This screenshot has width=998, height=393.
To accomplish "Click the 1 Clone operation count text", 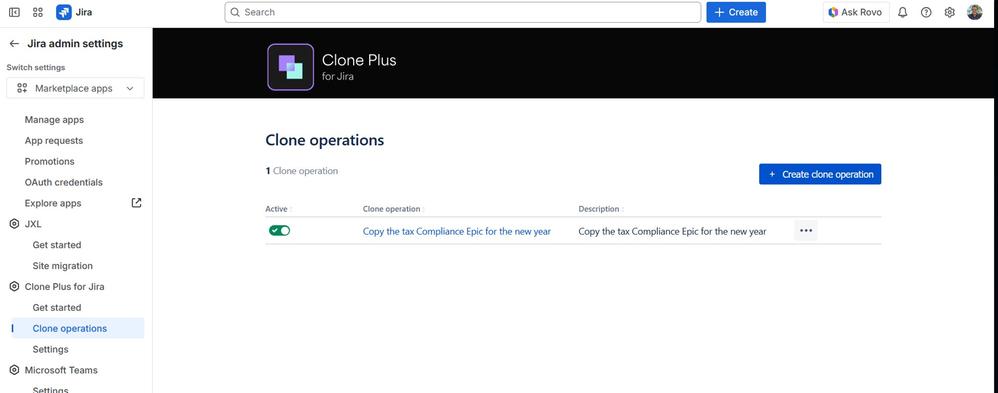I will (x=302, y=171).
